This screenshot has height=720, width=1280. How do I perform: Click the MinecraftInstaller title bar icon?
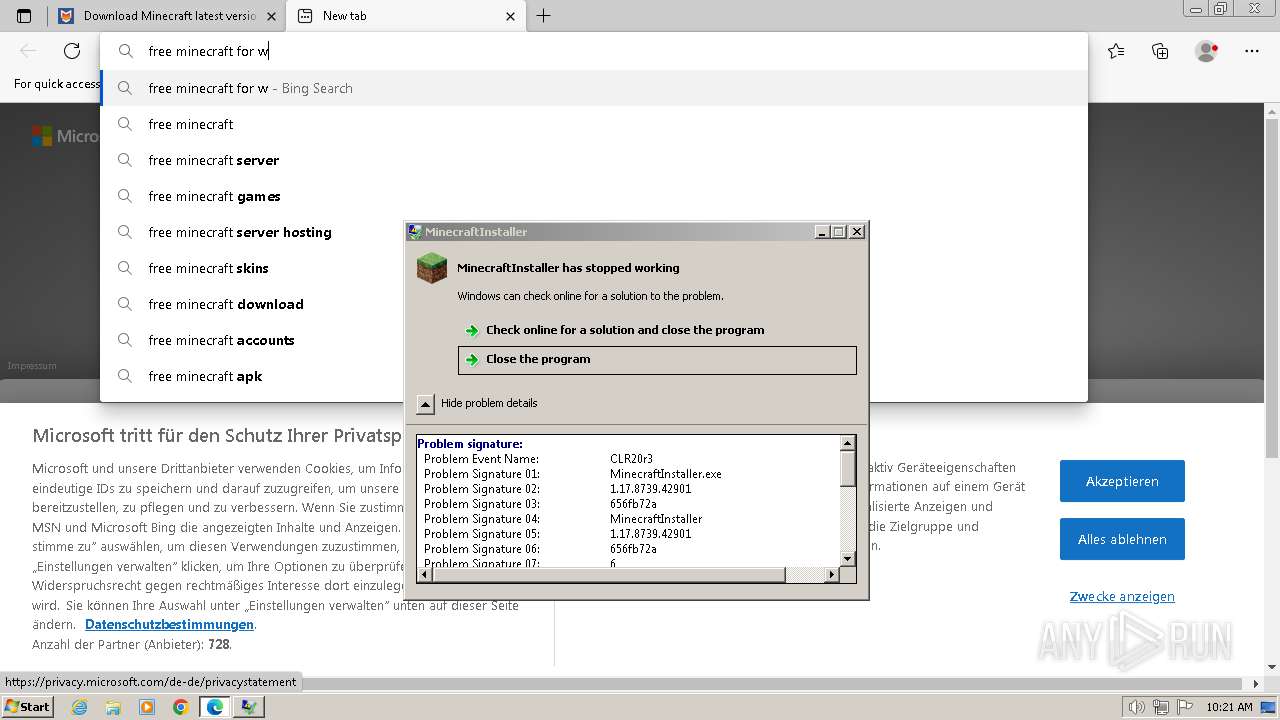coord(415,232)
